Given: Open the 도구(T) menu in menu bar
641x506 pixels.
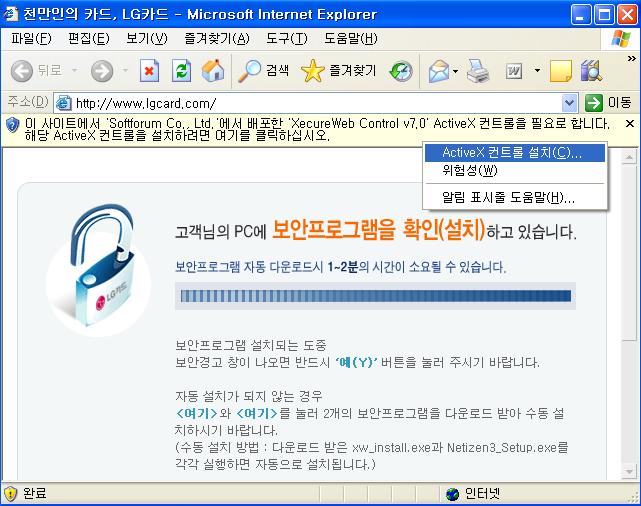Looking at the screenshot, I should coord(287,39).
